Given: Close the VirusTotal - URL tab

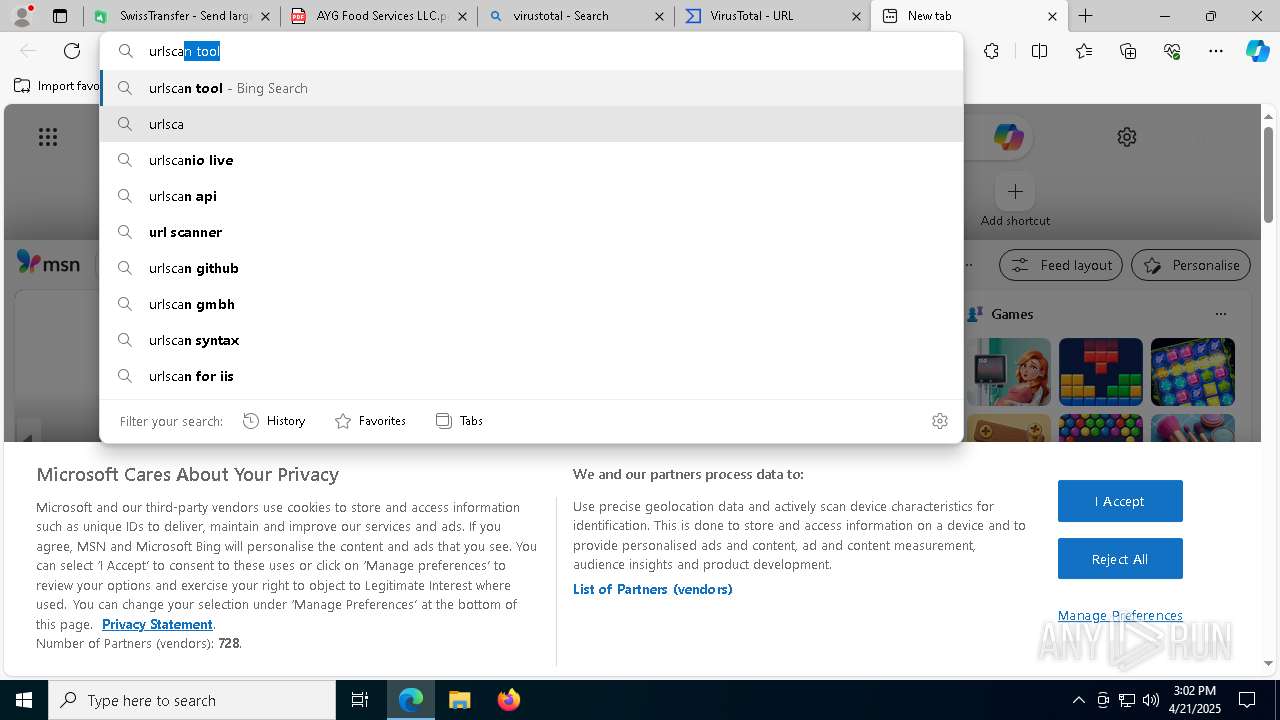Looking at the screenshot, I should tap(856, 16).
